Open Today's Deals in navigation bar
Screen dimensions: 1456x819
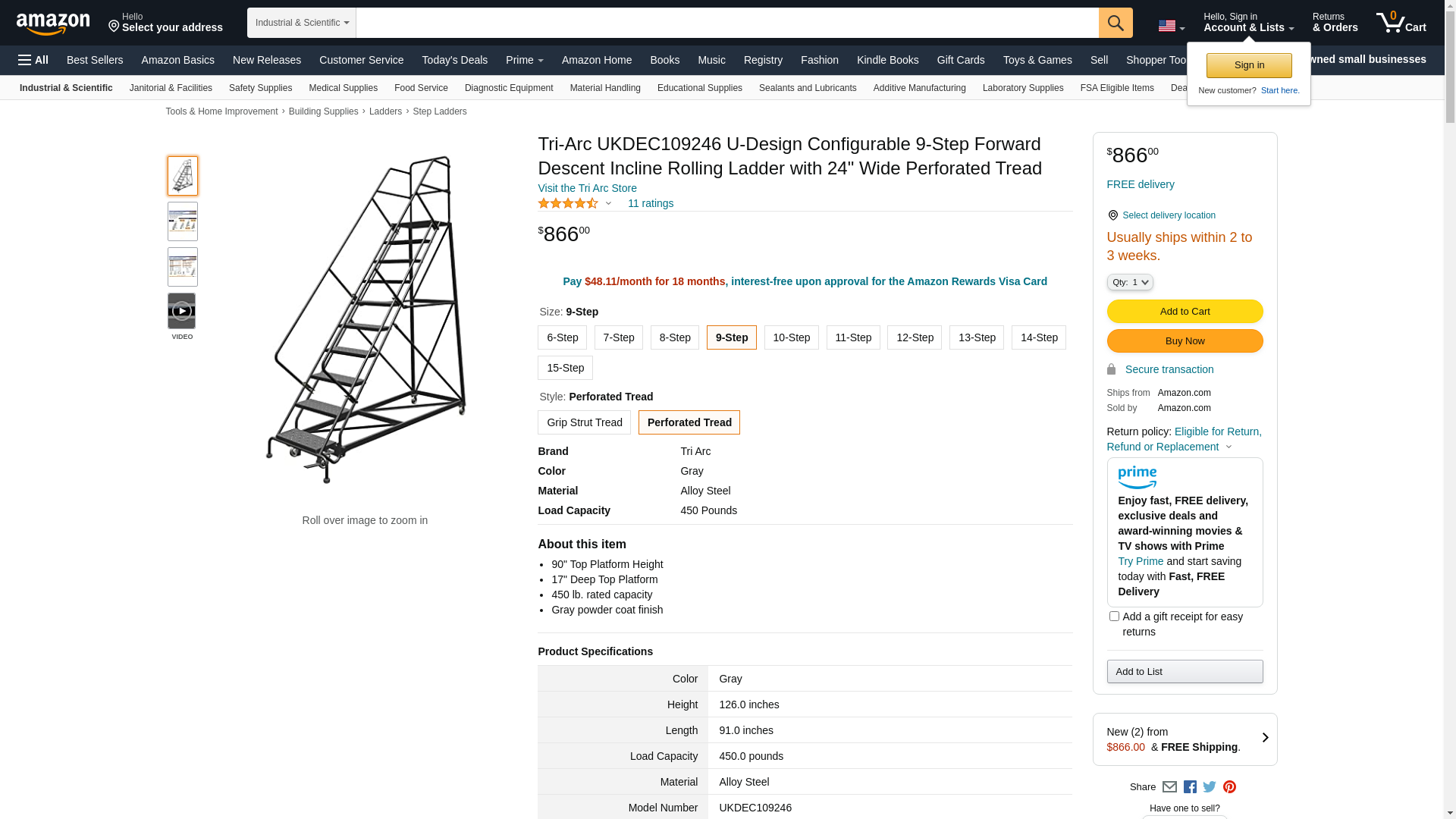[454, 60]
